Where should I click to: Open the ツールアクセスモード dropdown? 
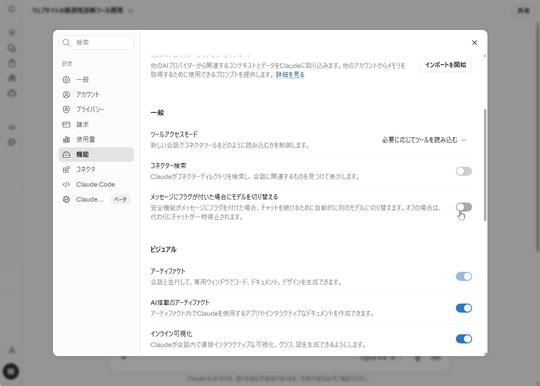pos(424,140)
